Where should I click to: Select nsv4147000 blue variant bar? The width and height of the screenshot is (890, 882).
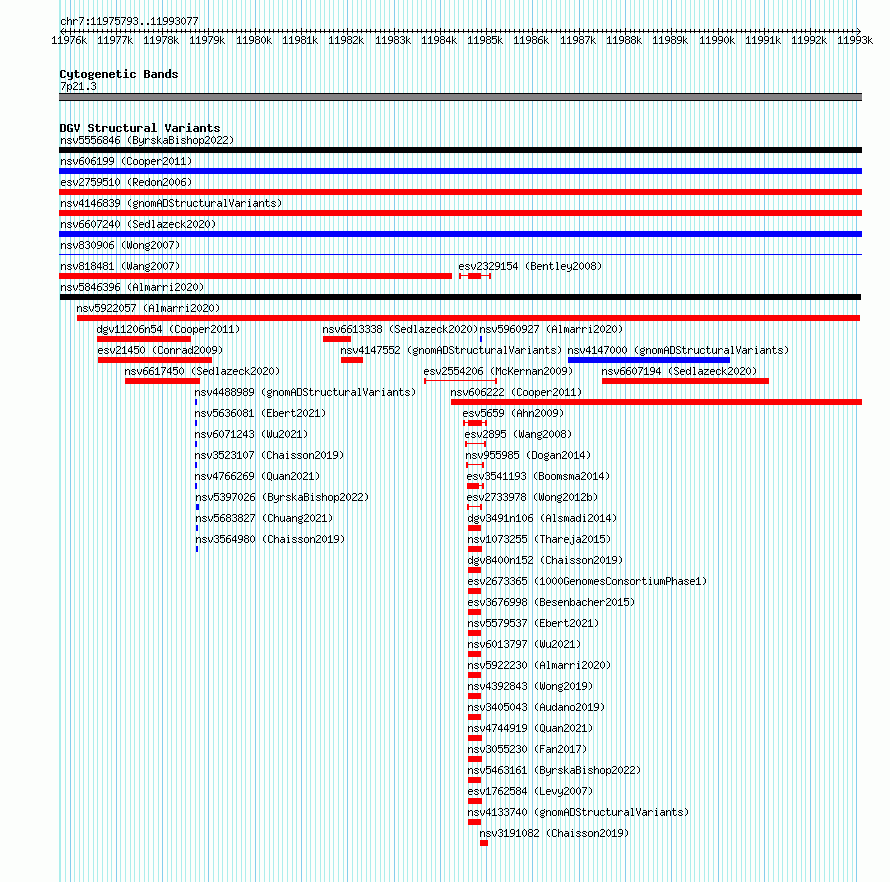[x=649, y=360]
